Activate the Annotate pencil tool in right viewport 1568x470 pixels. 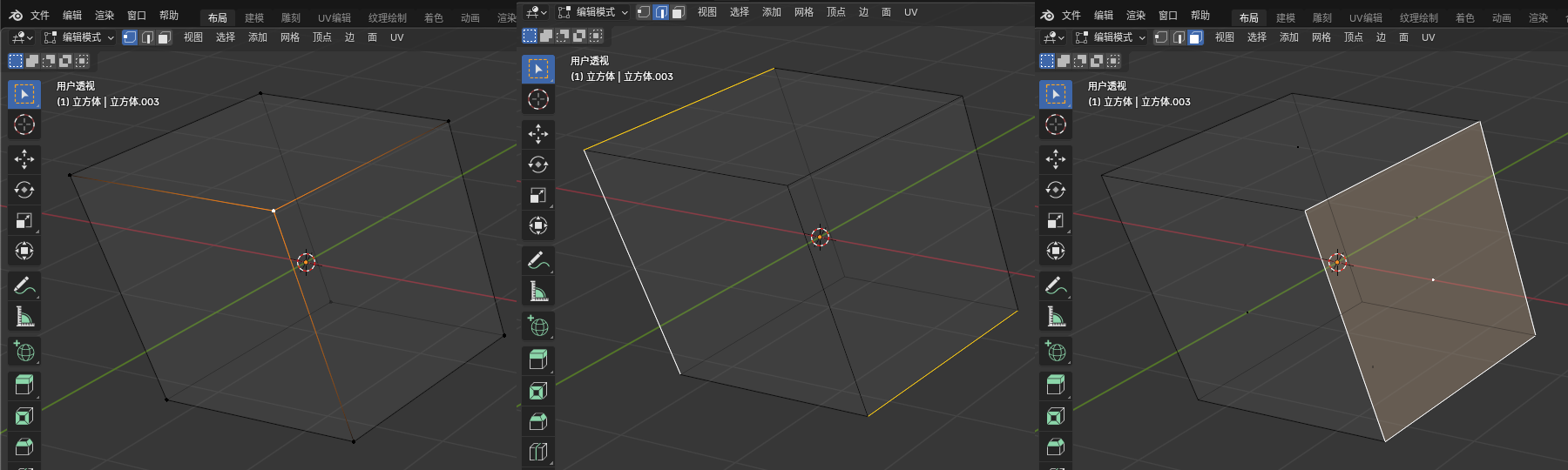(1056, 285)
